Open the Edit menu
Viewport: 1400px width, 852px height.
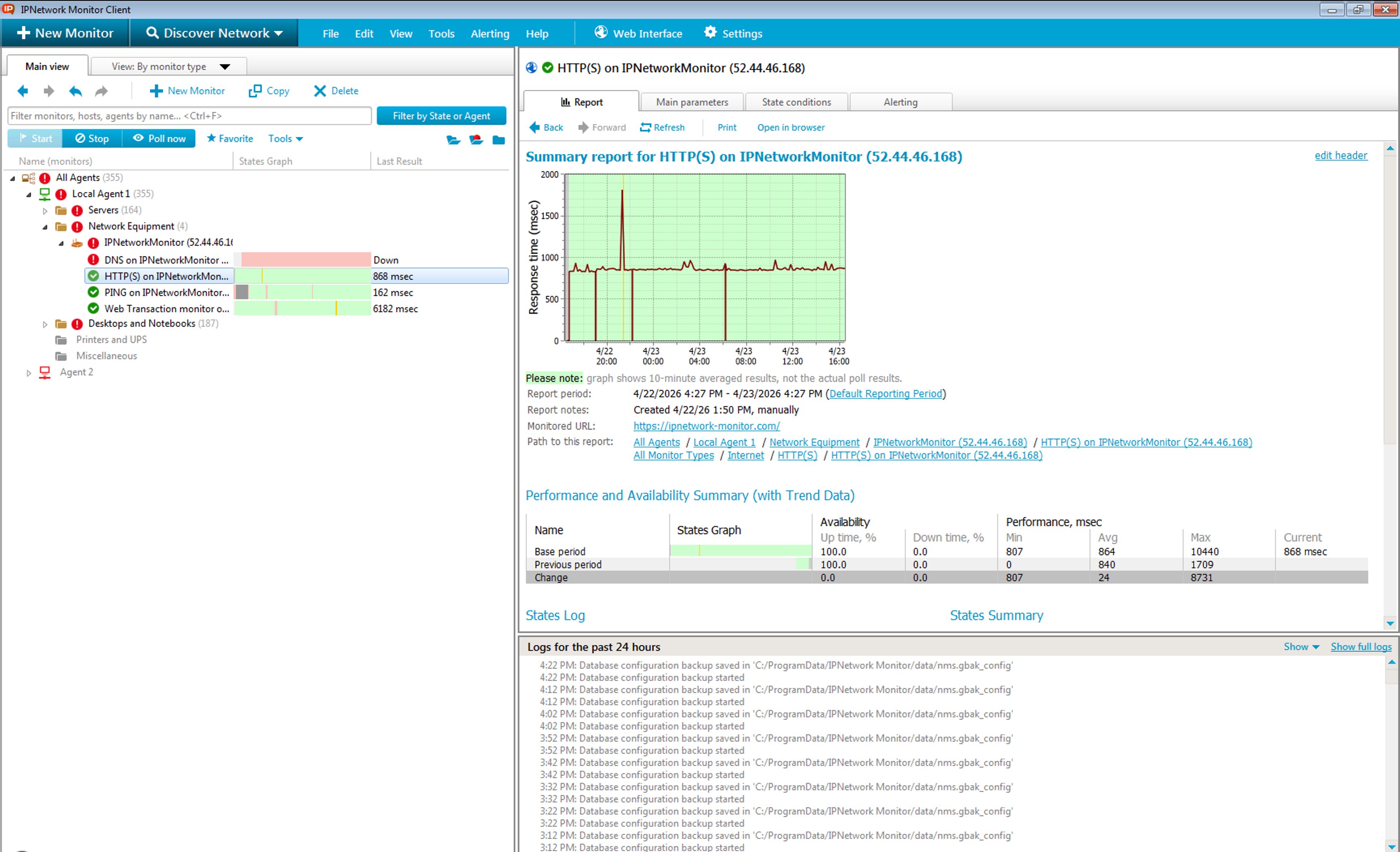pyautogui.click(x=364, y=34)
